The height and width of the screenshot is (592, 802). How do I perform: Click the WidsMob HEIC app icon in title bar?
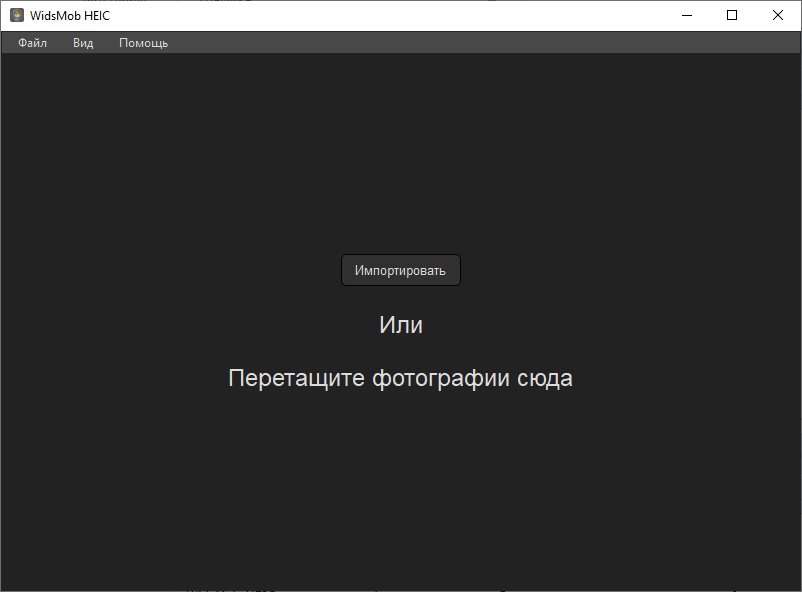coord(17,15)
